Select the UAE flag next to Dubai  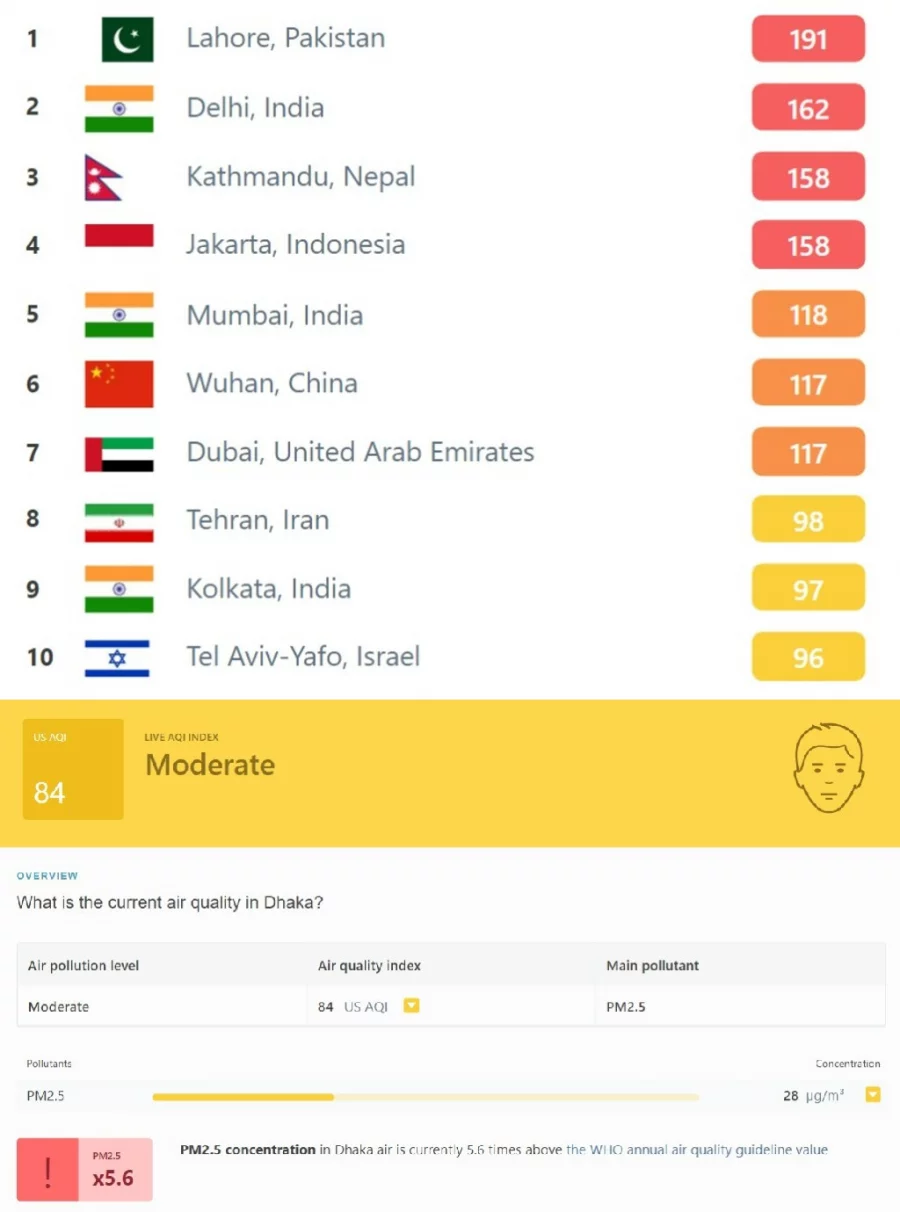(x=120, y=451)
